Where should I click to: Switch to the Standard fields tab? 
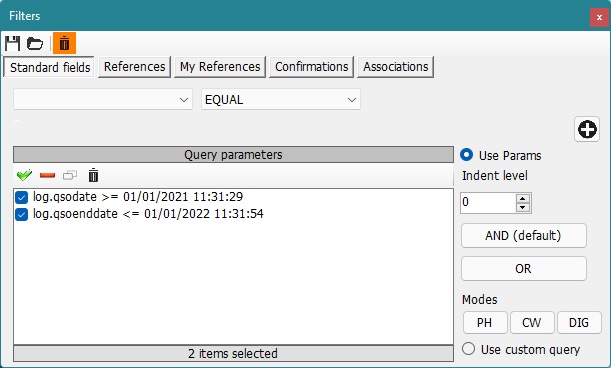point(50,67)
